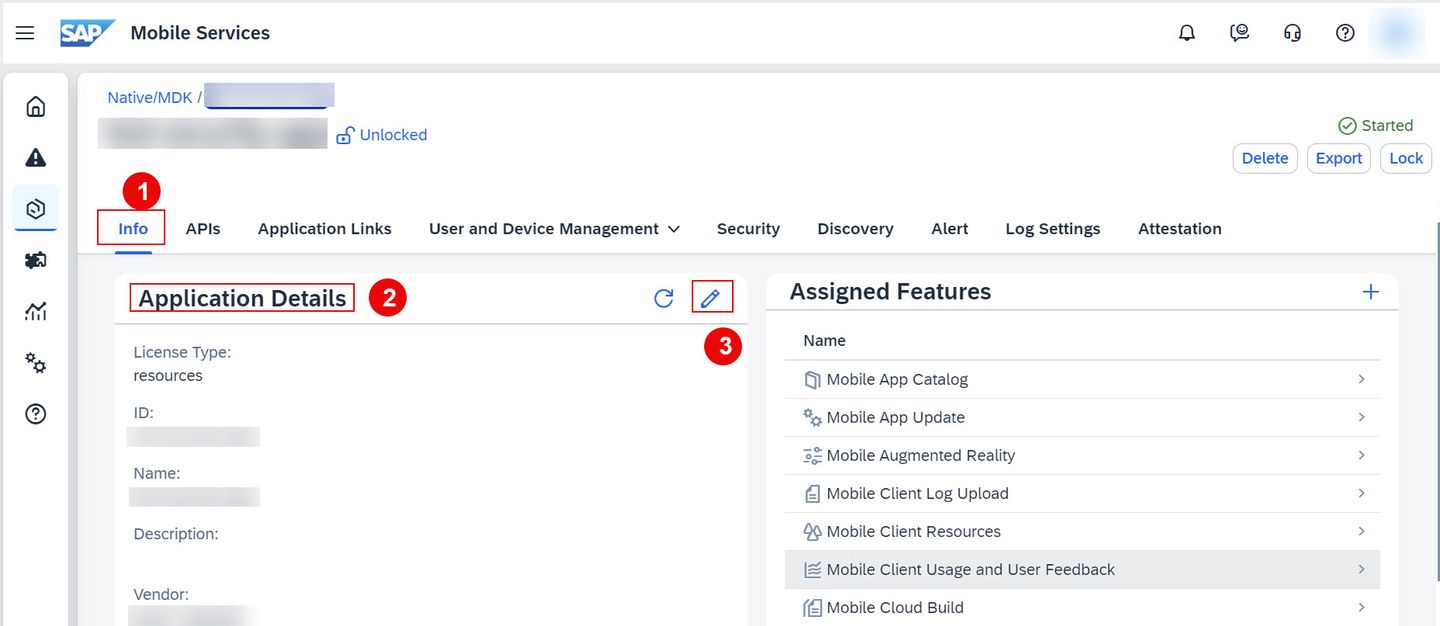Open the notifications bell
Screen dimensions: 1440x626
tap(1187, 33)
